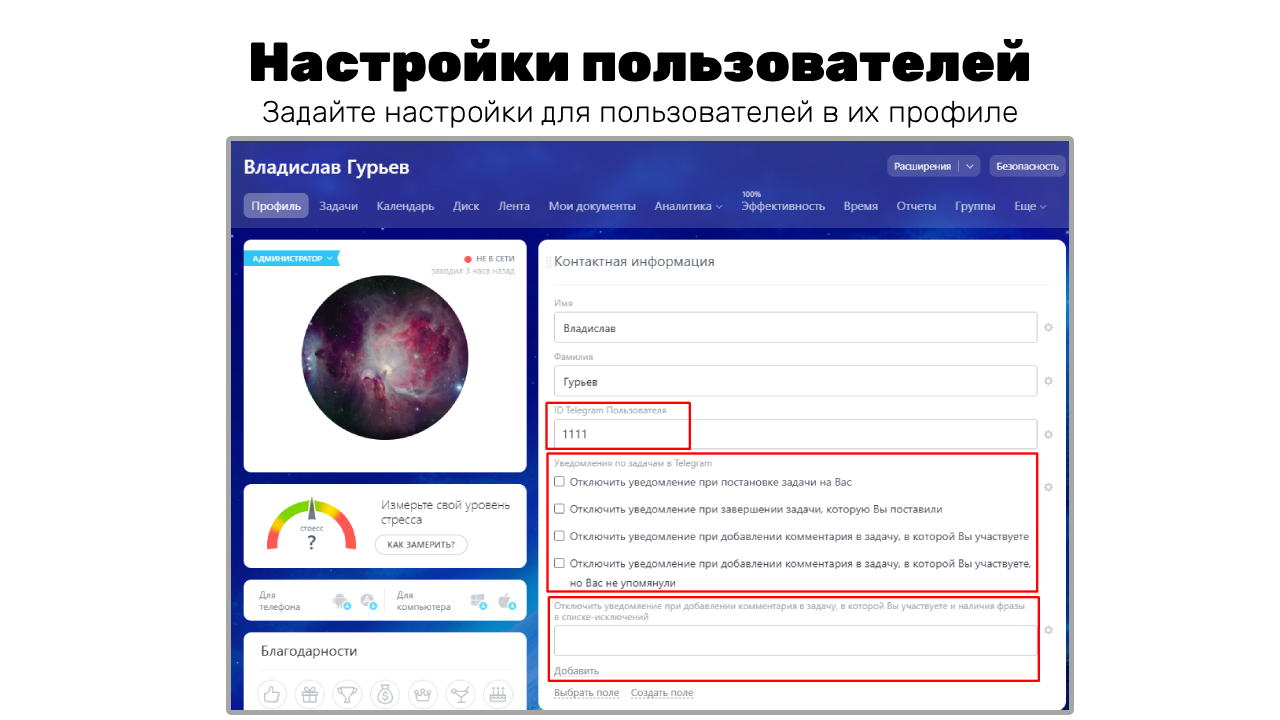
Task: Choose the cocktail glass gratitude icon
Action: point(460,694)
